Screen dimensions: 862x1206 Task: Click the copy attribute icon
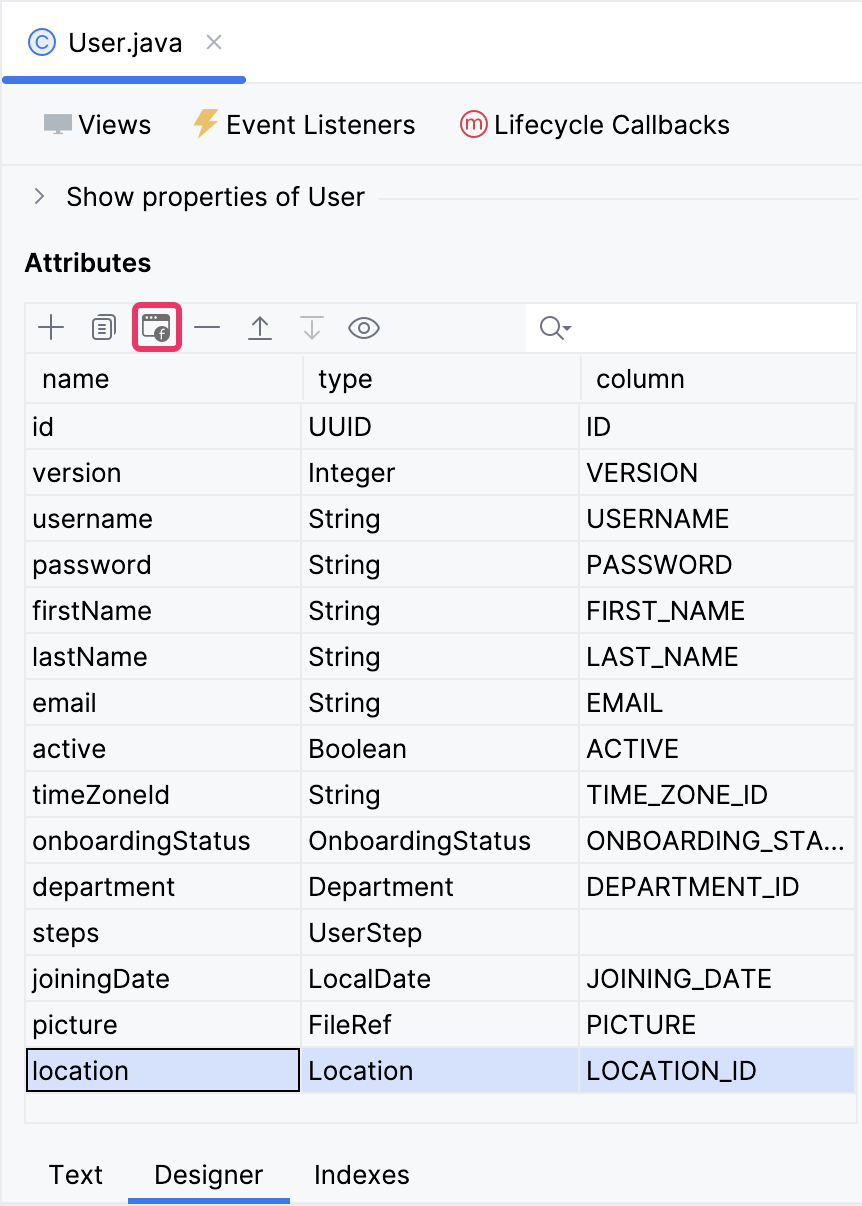tap(103, 328)
